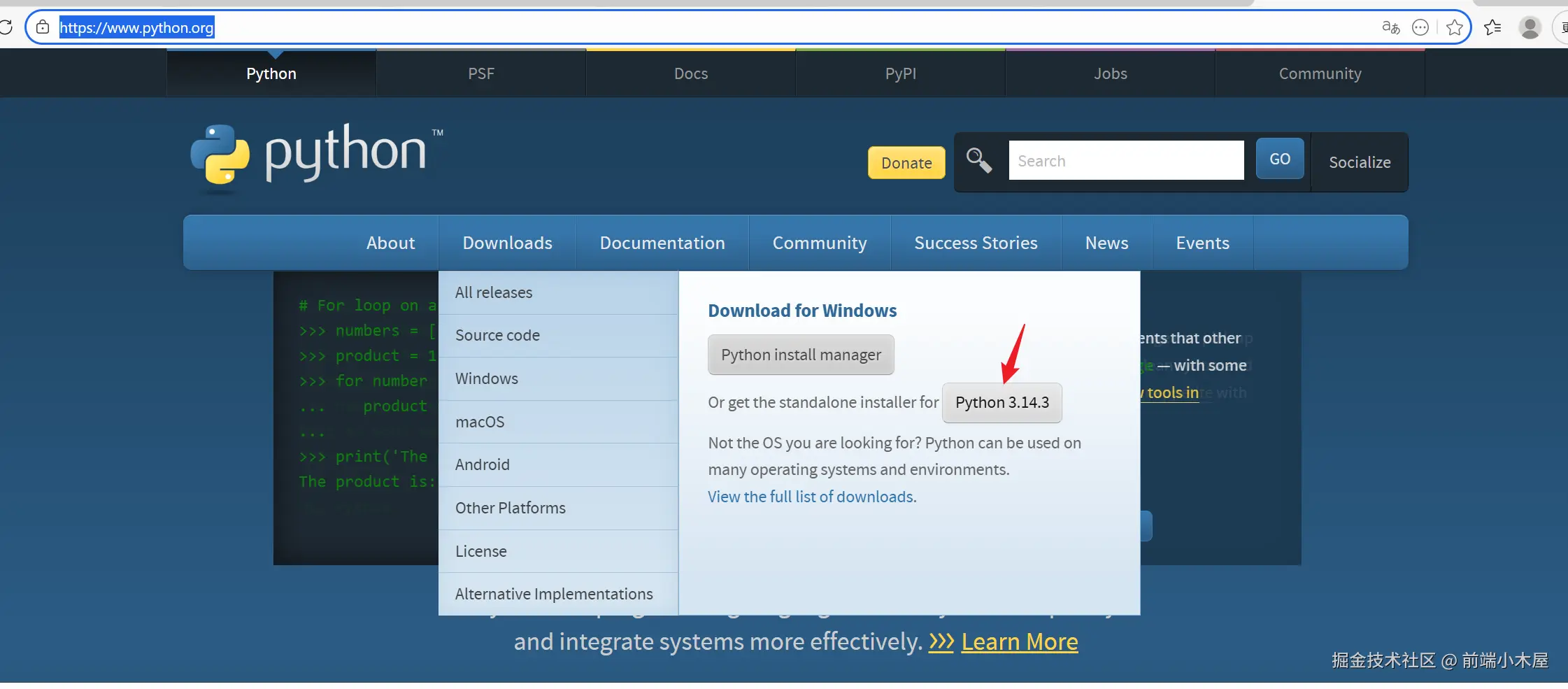Select the address bar URL
The image size is (1568, 689).
pos(137,27)
